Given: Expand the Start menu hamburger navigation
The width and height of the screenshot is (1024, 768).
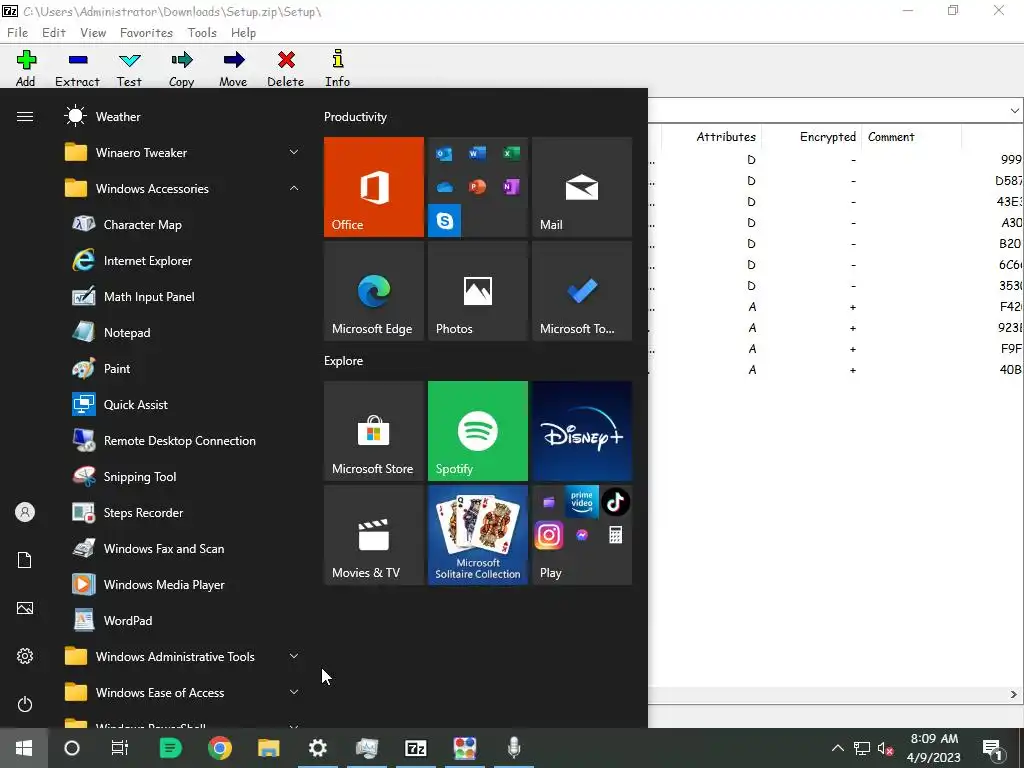Looking at the screenshot, I should (x=25, y=116).
